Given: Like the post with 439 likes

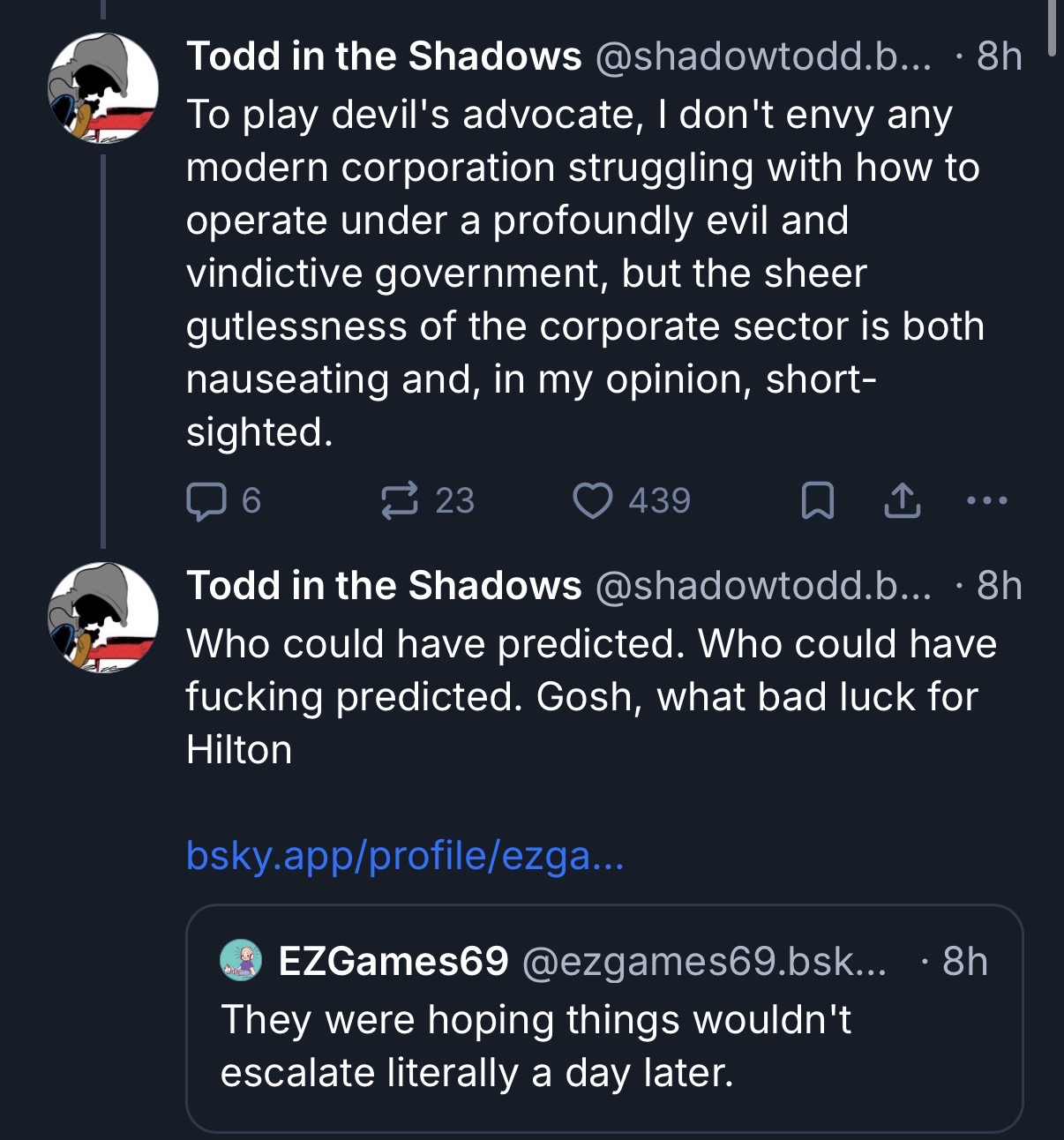Looking at the screenshot, I should tap(593, 500).
